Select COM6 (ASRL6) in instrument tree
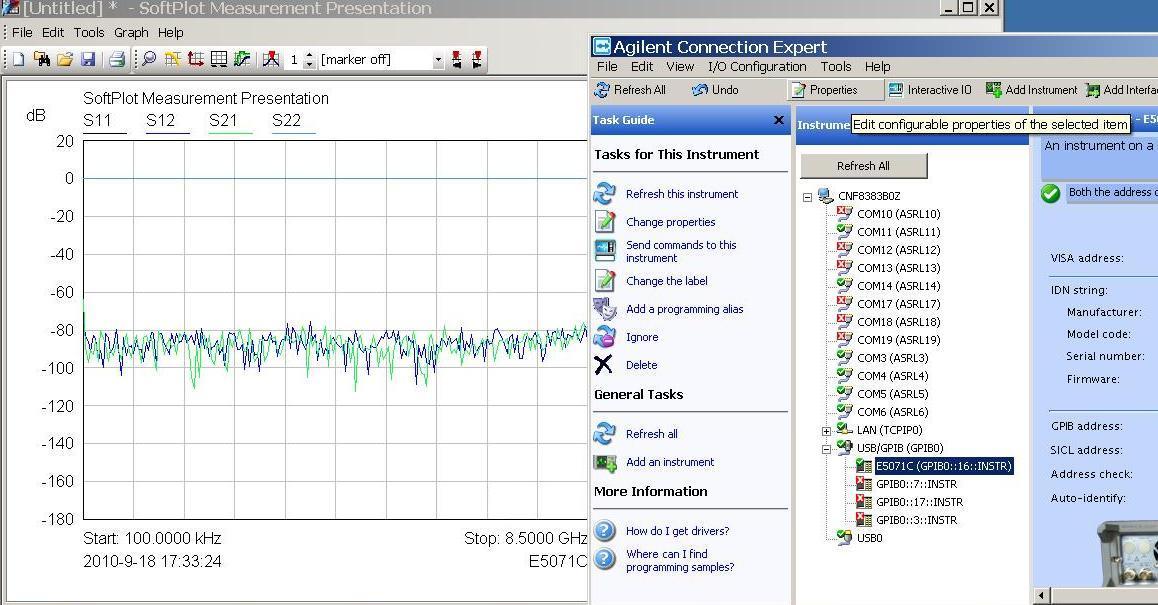This screenshot has height=605, width=1158. point(893,412)
